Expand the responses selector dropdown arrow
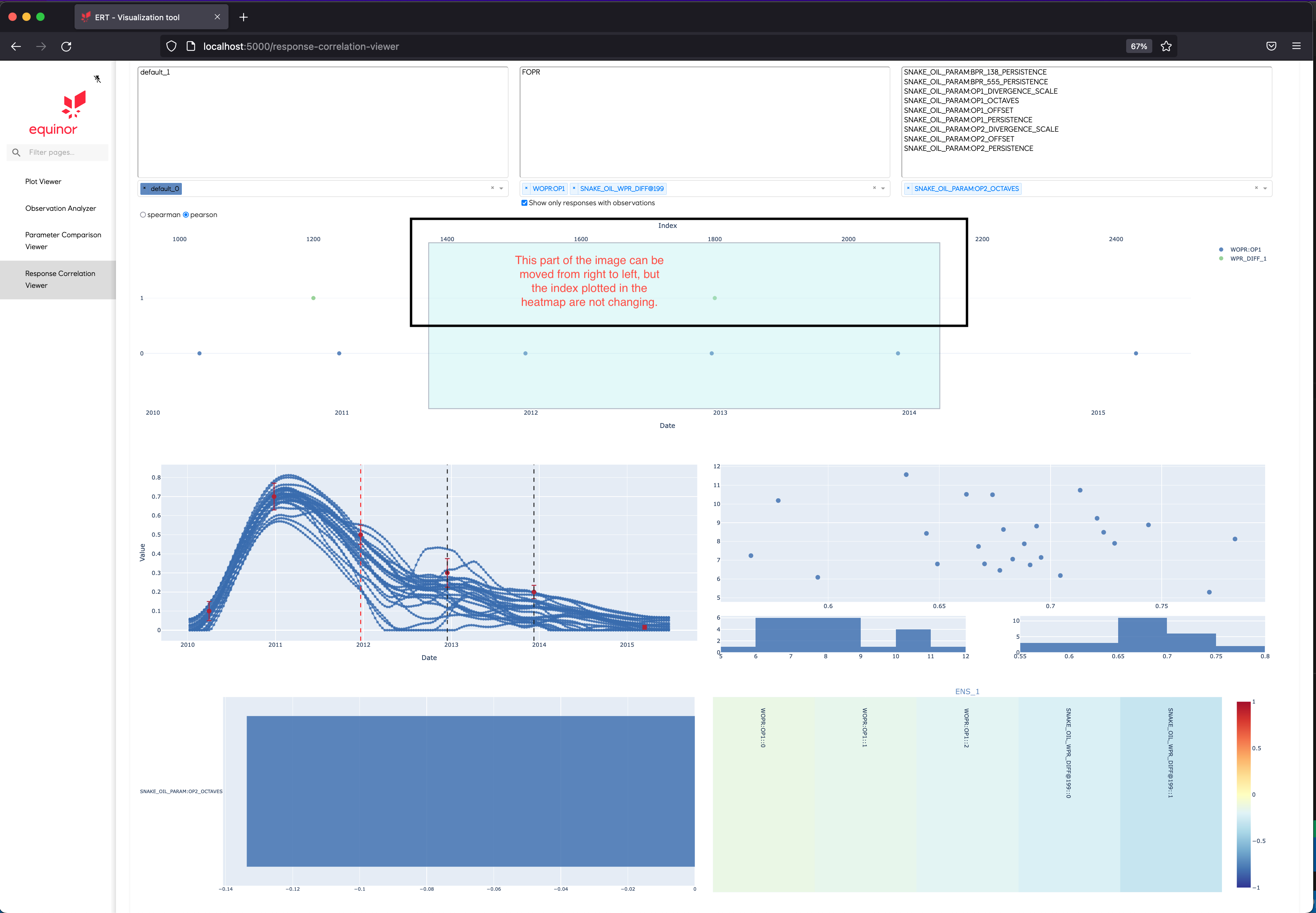The height and width of the screenshot is (913, 1316). click(x=883, y=188)
